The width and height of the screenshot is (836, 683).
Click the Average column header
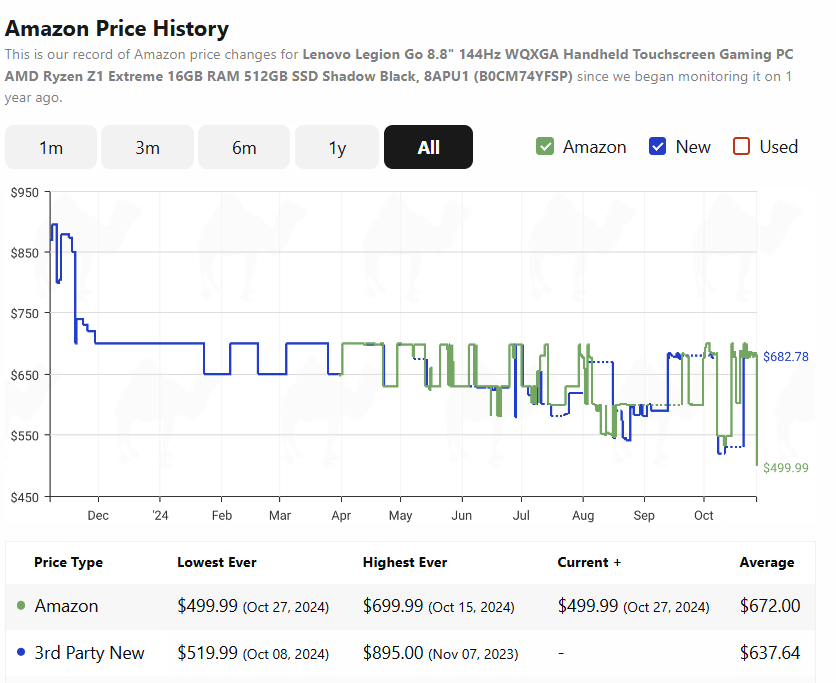767,563
